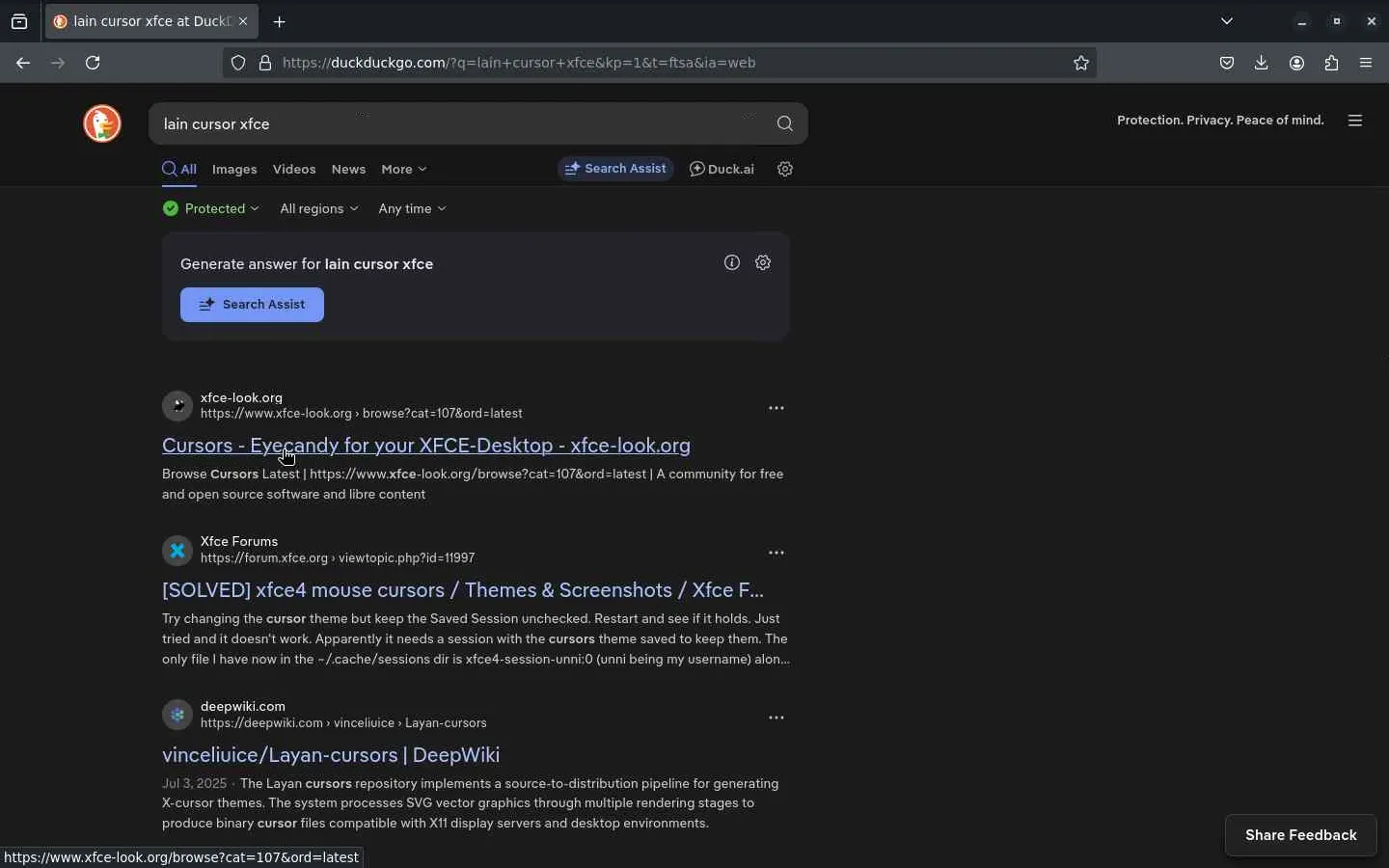Open Firefox View recent browsing icon

pos(19,22)
